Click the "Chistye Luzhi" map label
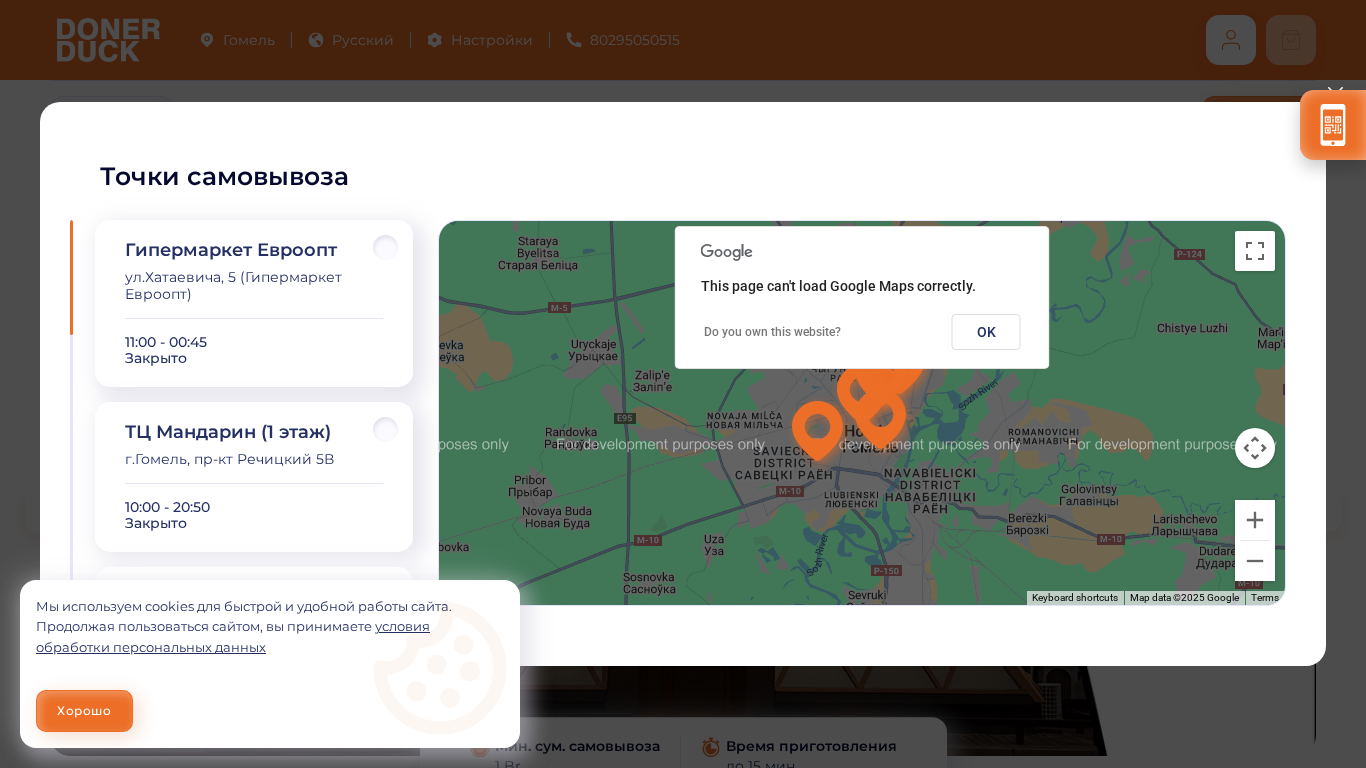This screenshot has width=1366, height=768. coord(1192,328)
